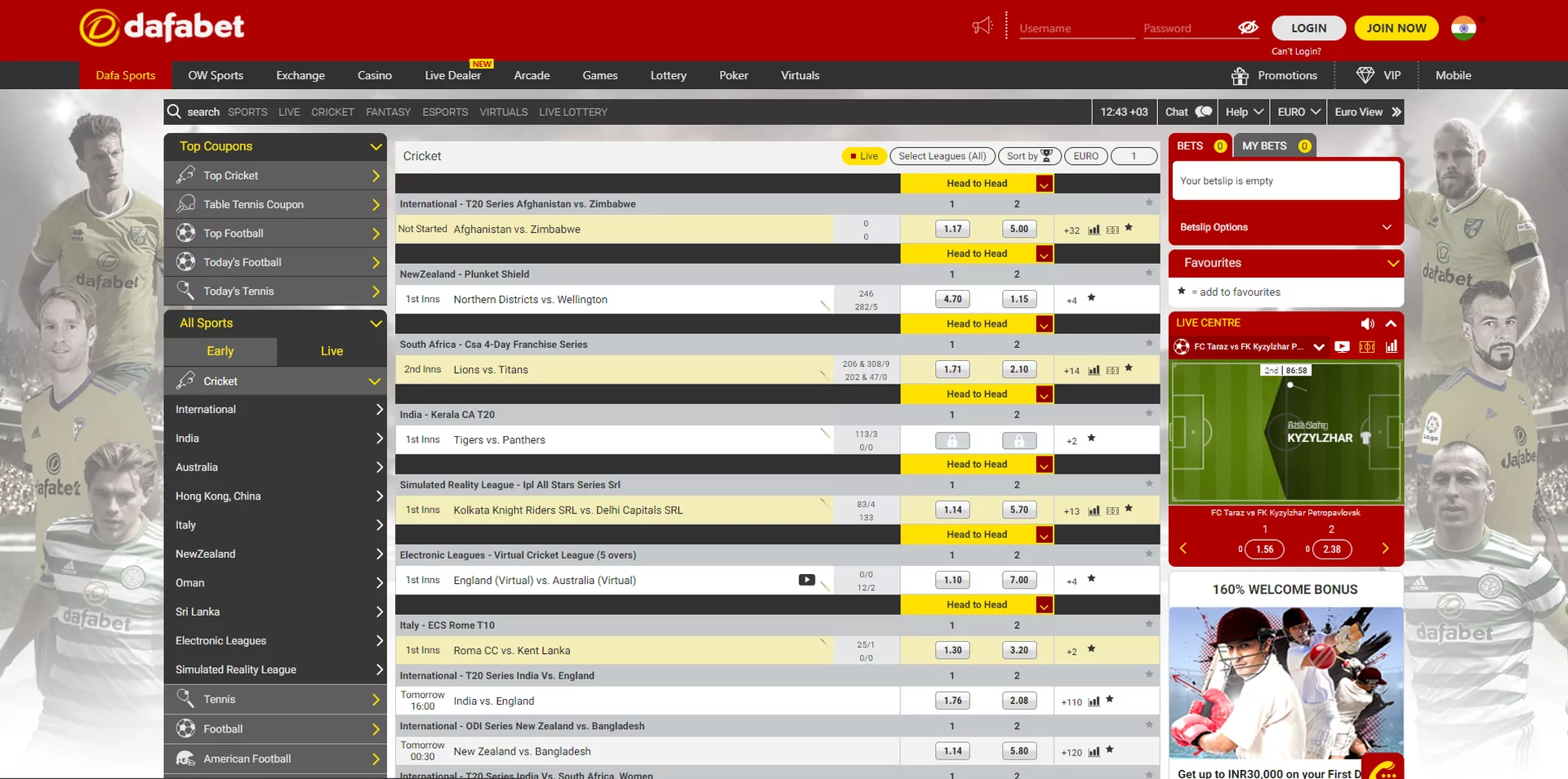The width and height of the screenshot is (1568, 779).
Task: Open the 160% Welcome Bonus banner
Action: pyautogui.click(x=1286, y=675)
